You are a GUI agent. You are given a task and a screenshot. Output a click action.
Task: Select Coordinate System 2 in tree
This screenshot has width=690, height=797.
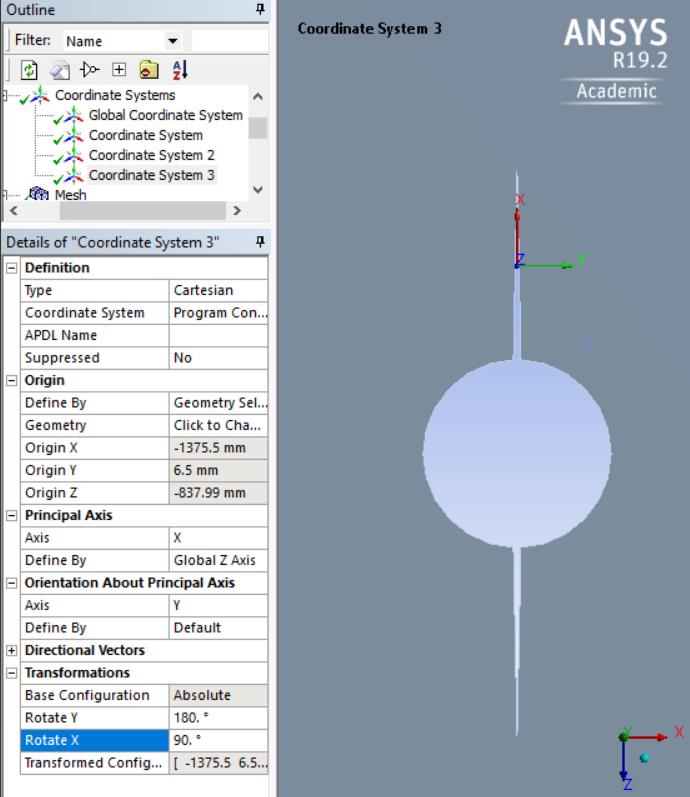pos(152,155)
